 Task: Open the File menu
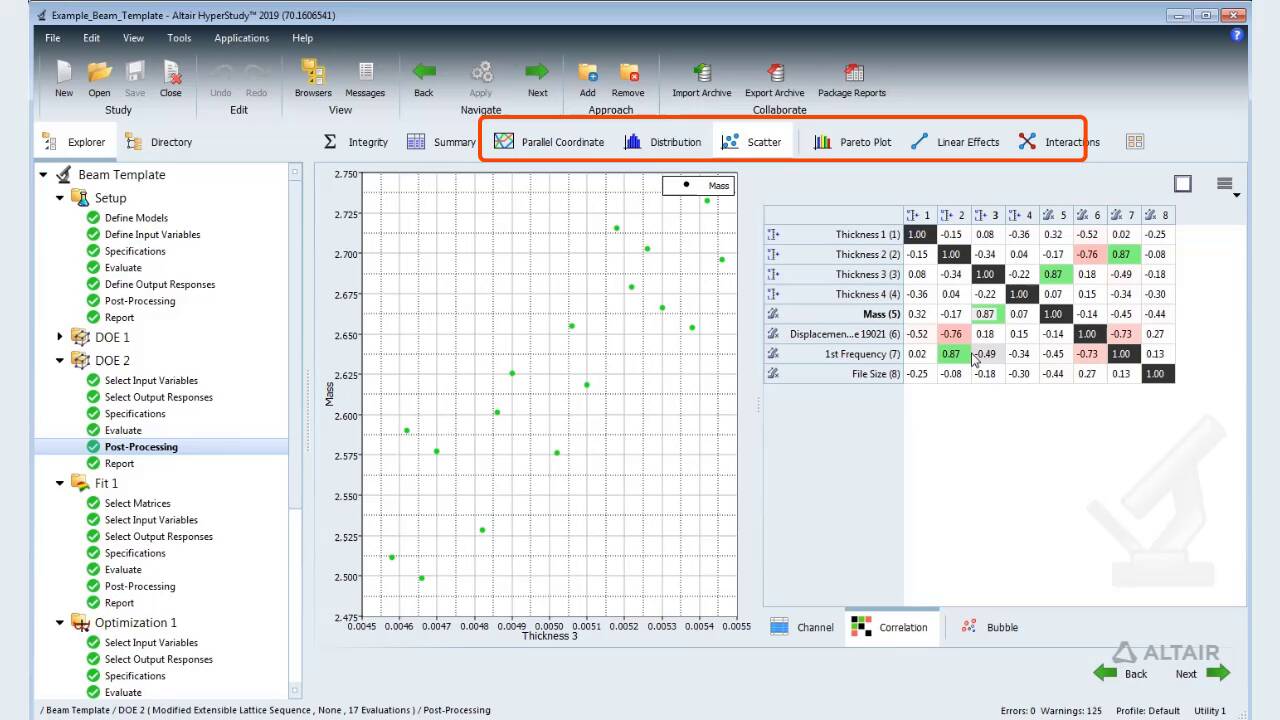[53, 38]
